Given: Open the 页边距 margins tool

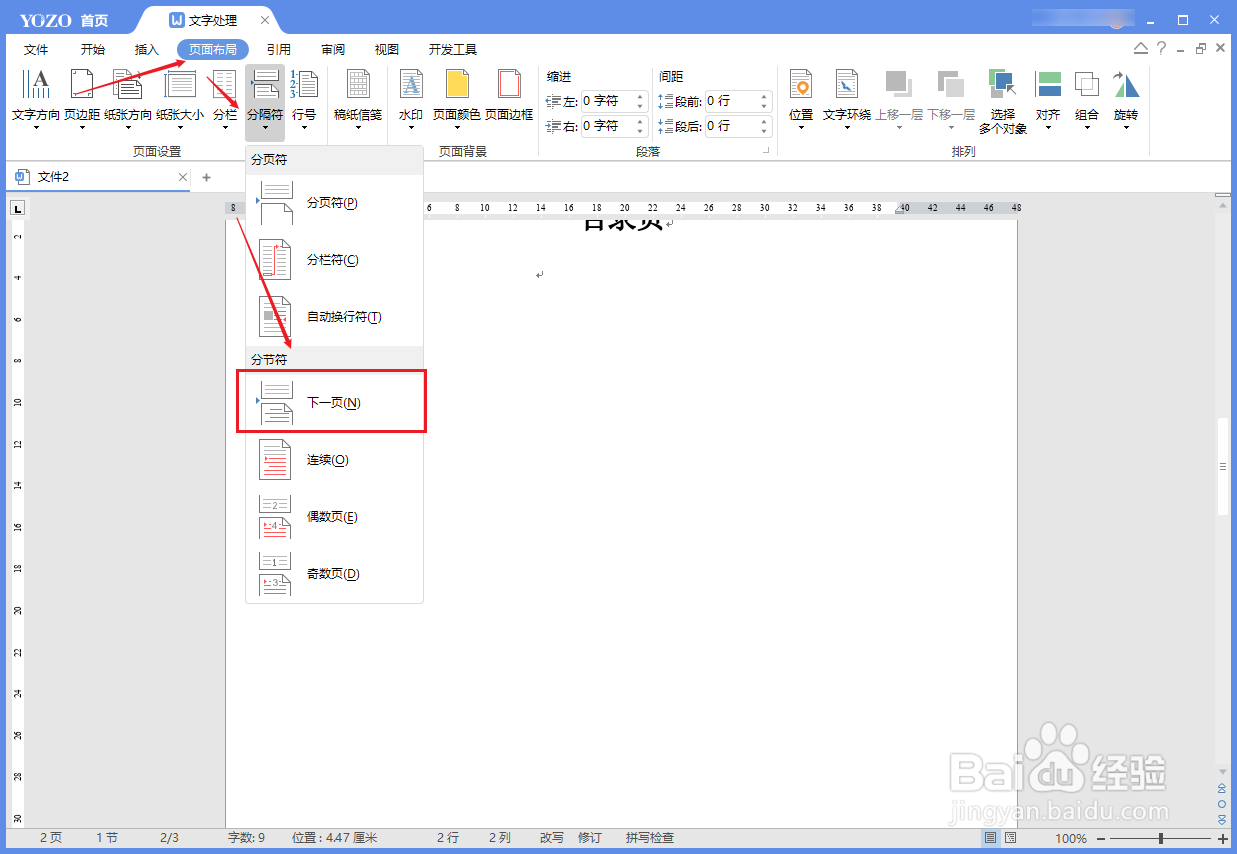Looking at the screenshot, I should 82,100.
